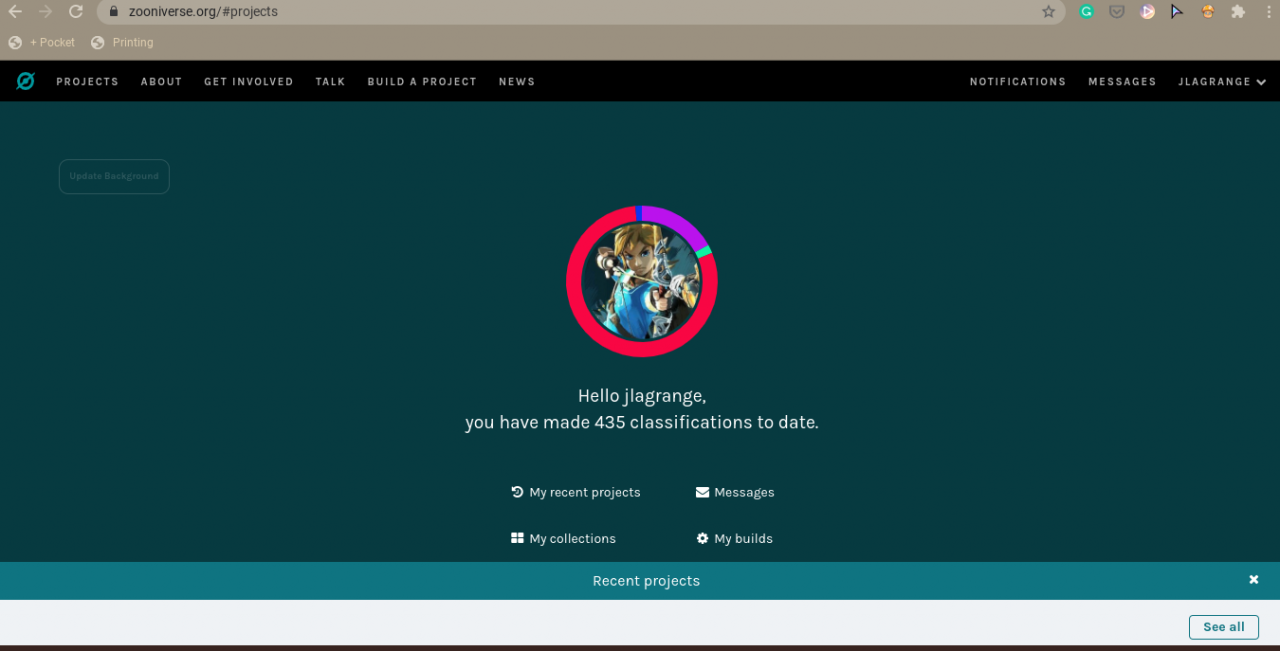Open the Projects menu item
1280x651 pixels.
tap(87, 82)
